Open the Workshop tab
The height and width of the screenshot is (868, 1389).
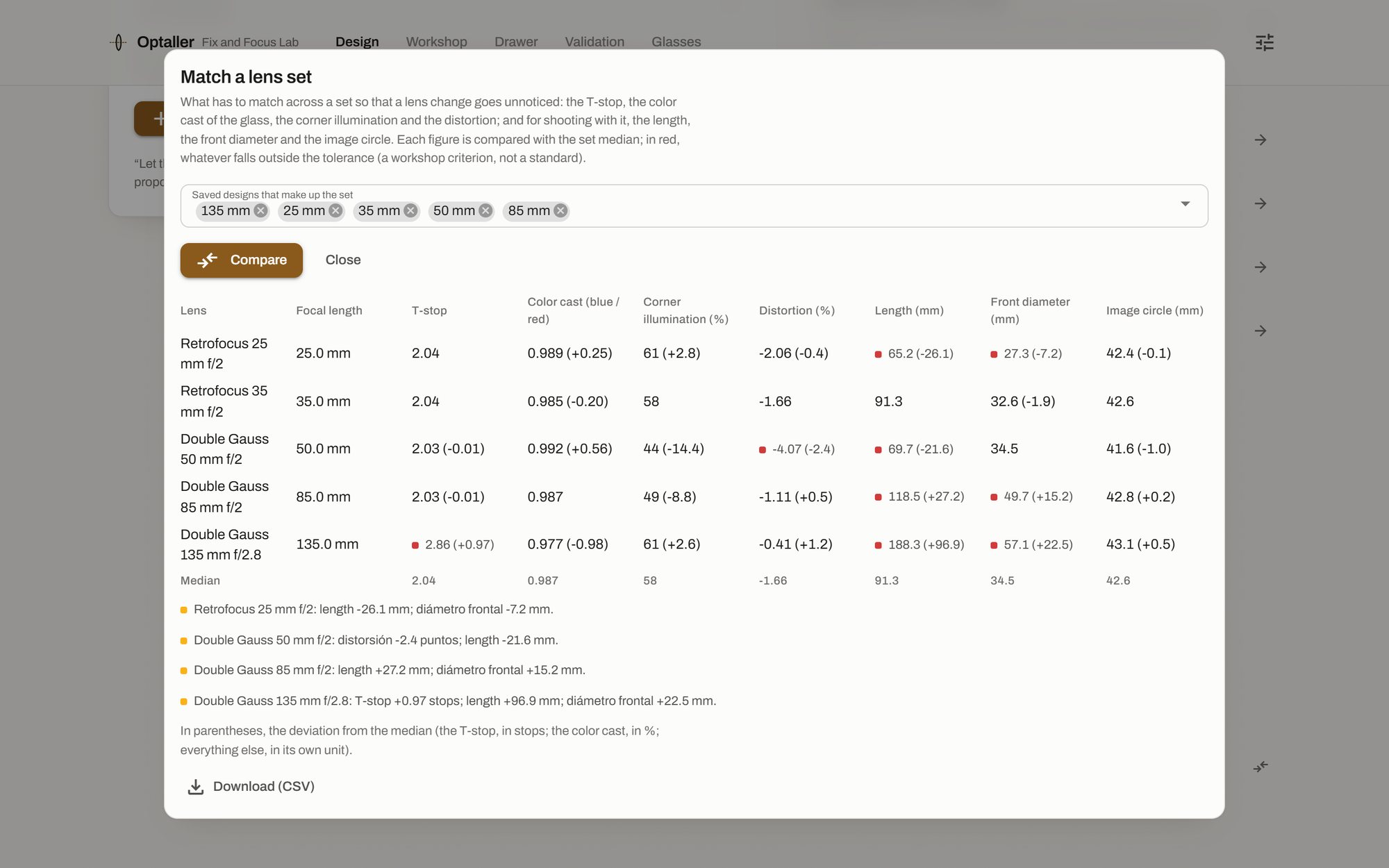(x=436, y=42)
